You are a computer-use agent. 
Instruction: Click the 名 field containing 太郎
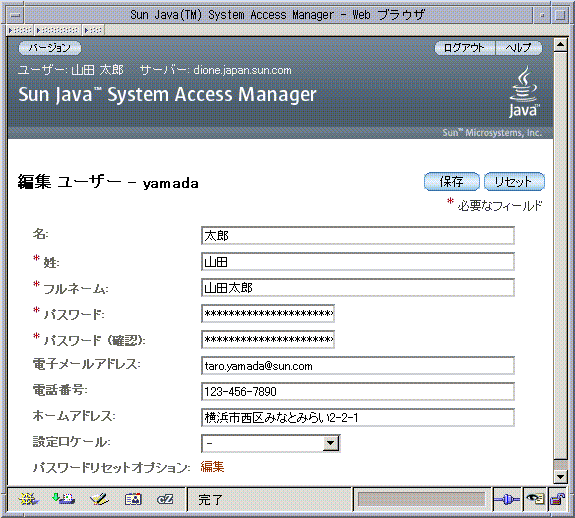pyautogui.click(x=358, y=235)
